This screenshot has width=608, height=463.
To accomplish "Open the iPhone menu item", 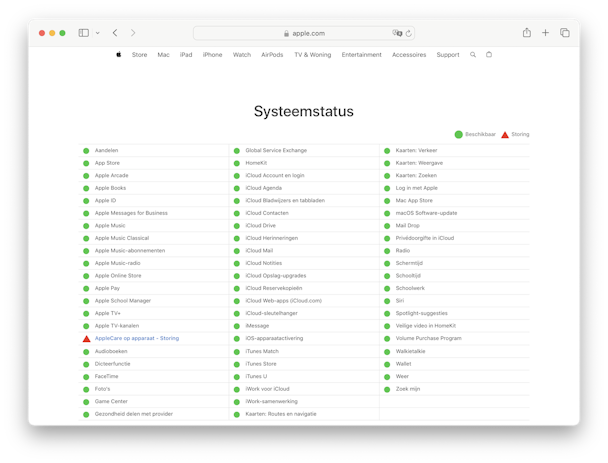I will pos(212,55).
